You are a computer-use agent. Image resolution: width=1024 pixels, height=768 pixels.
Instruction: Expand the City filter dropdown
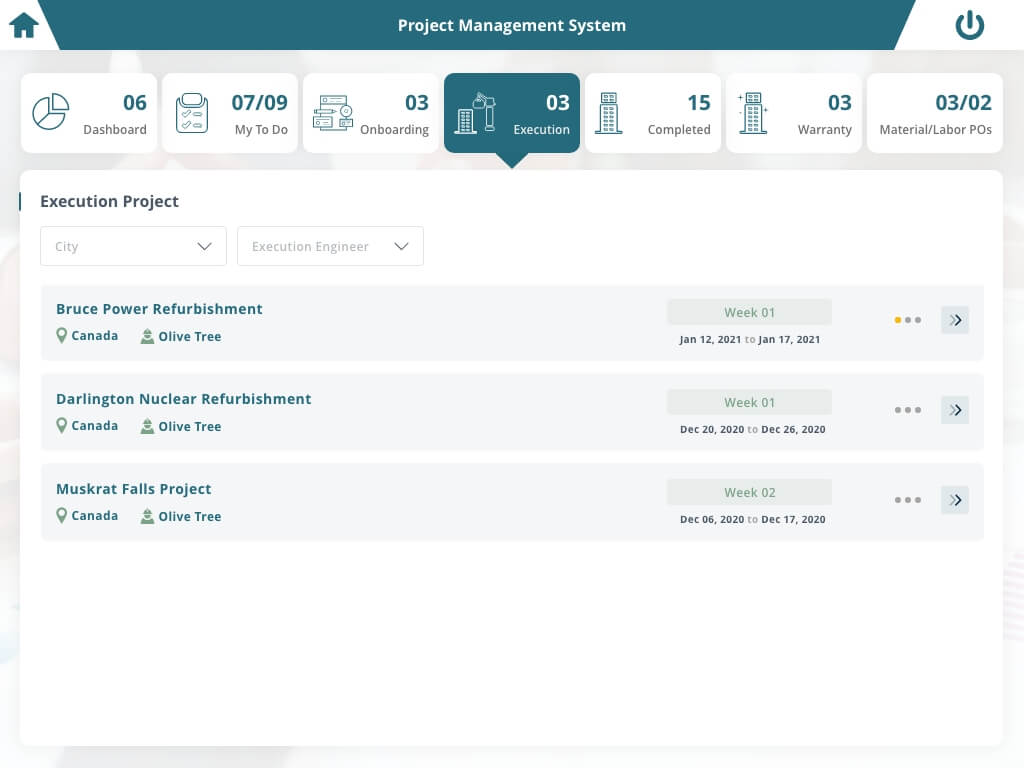click(x=133, y=246)
